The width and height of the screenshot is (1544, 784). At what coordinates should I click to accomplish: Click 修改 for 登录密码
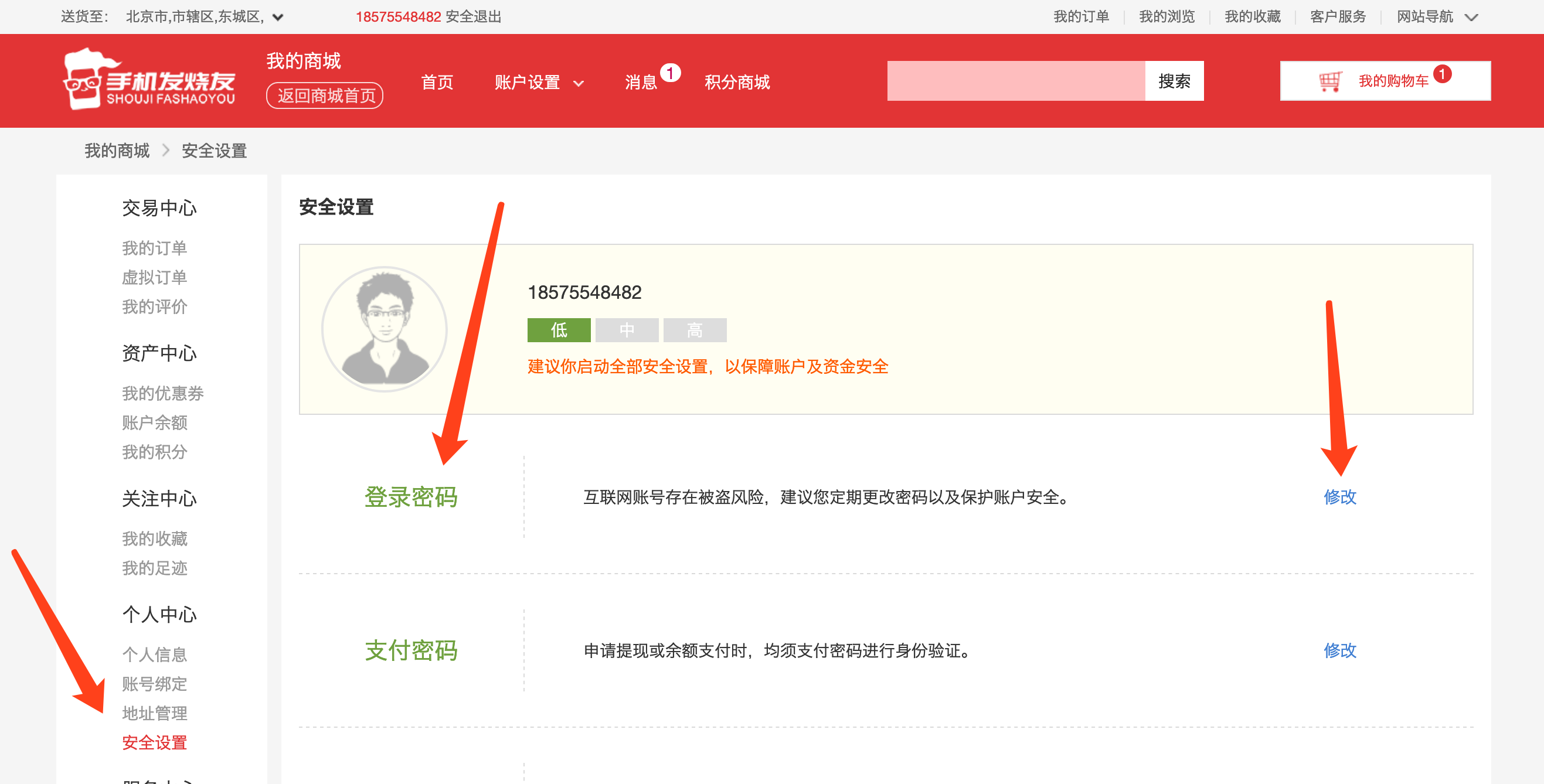click(1339, 496)
